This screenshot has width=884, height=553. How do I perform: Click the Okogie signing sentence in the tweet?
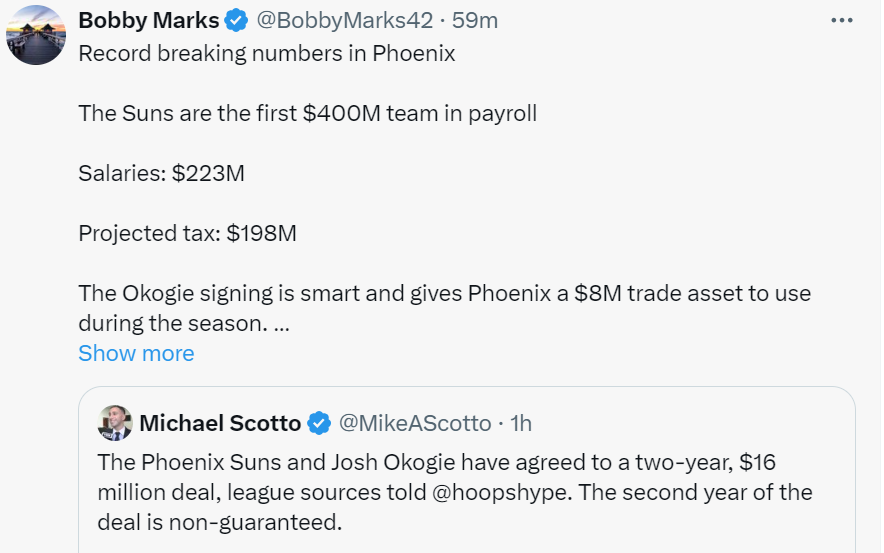click(x=444, y=294)
